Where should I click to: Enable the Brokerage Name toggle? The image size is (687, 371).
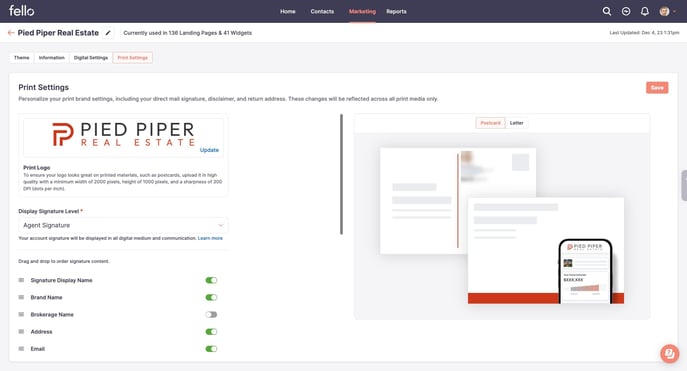211,314
